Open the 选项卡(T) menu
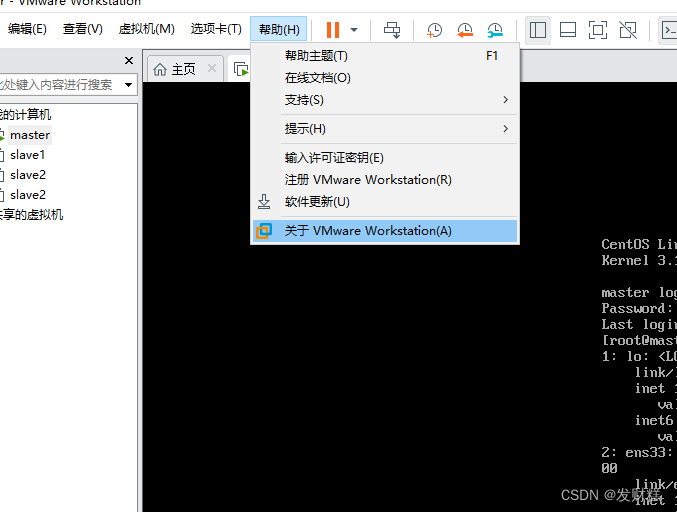677x512 pixels. [216, 29]
